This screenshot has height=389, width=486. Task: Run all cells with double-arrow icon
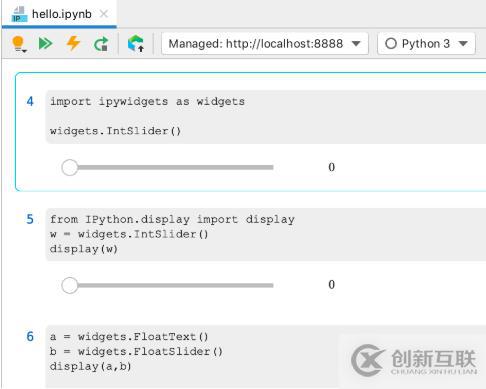pos(46,44)
